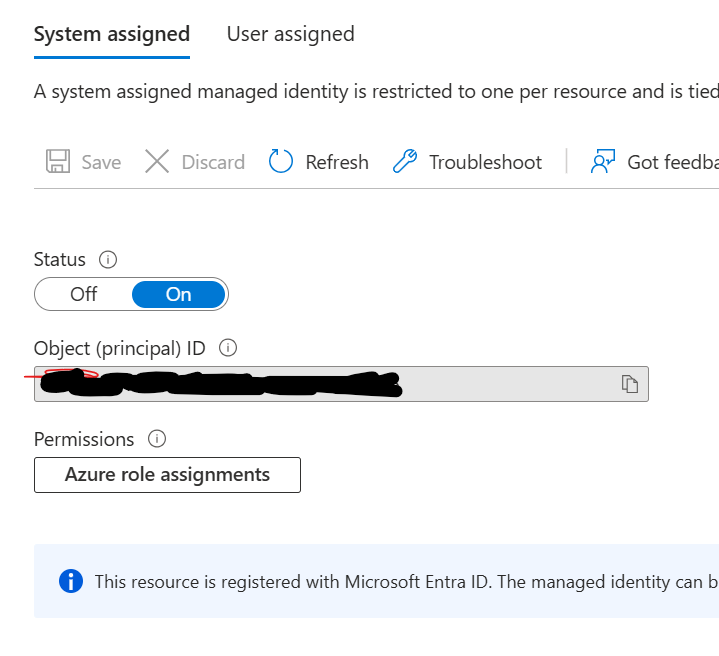Image resolution: width=719 pixels, height=656 pixels.
Task: Click the Object (principal) ID label
Action: [120, 349]
